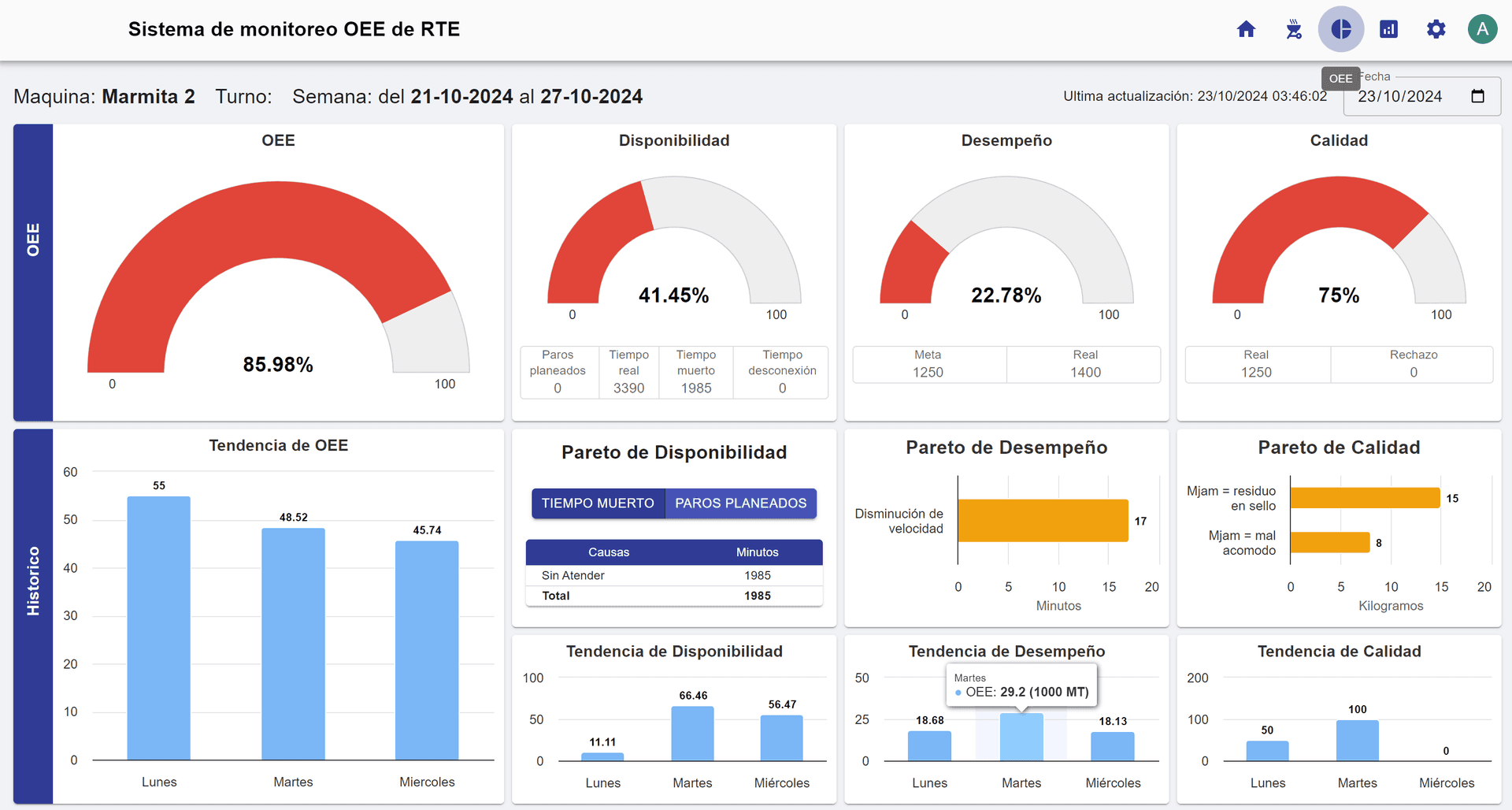Click the highlighted OEE pie chart icon
The height and width of the screenshot is (810, 1512).
1341,28
